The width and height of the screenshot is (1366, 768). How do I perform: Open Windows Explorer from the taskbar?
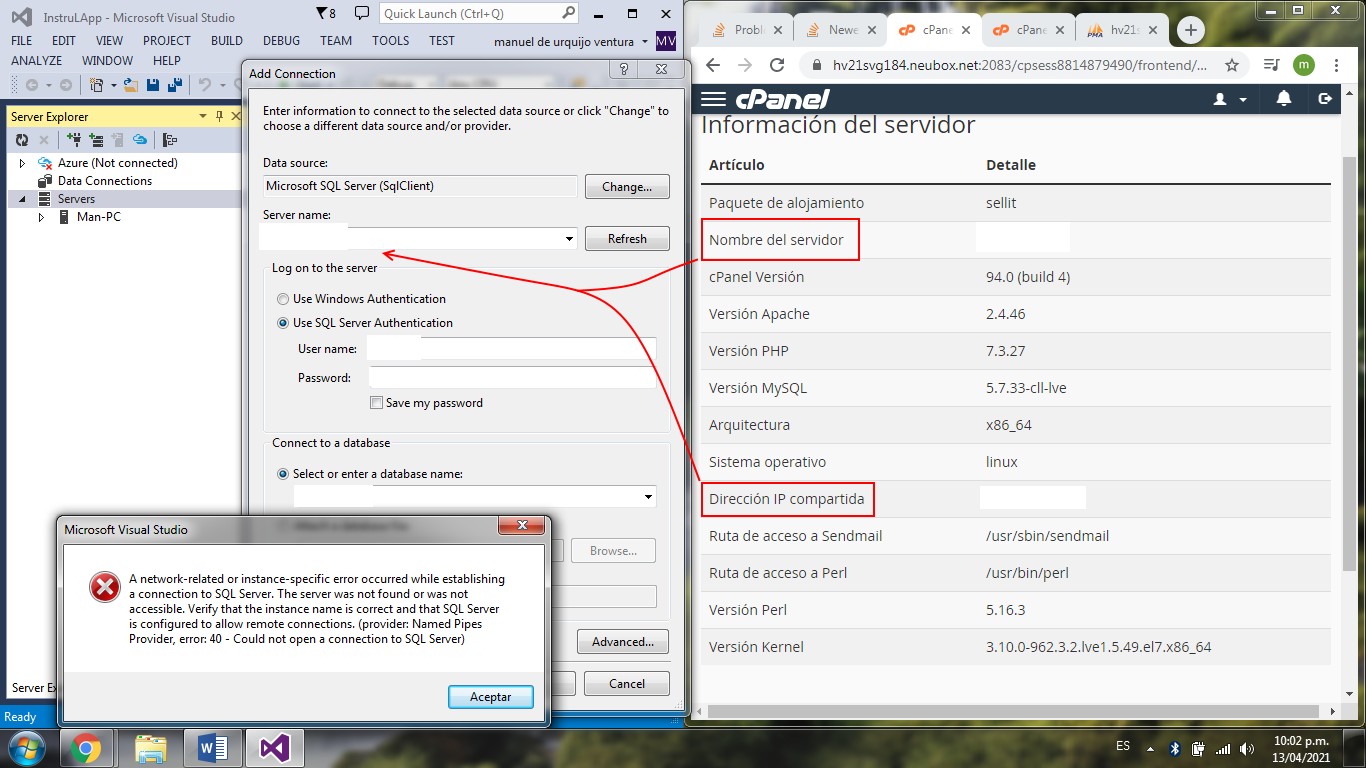point(150,748)
